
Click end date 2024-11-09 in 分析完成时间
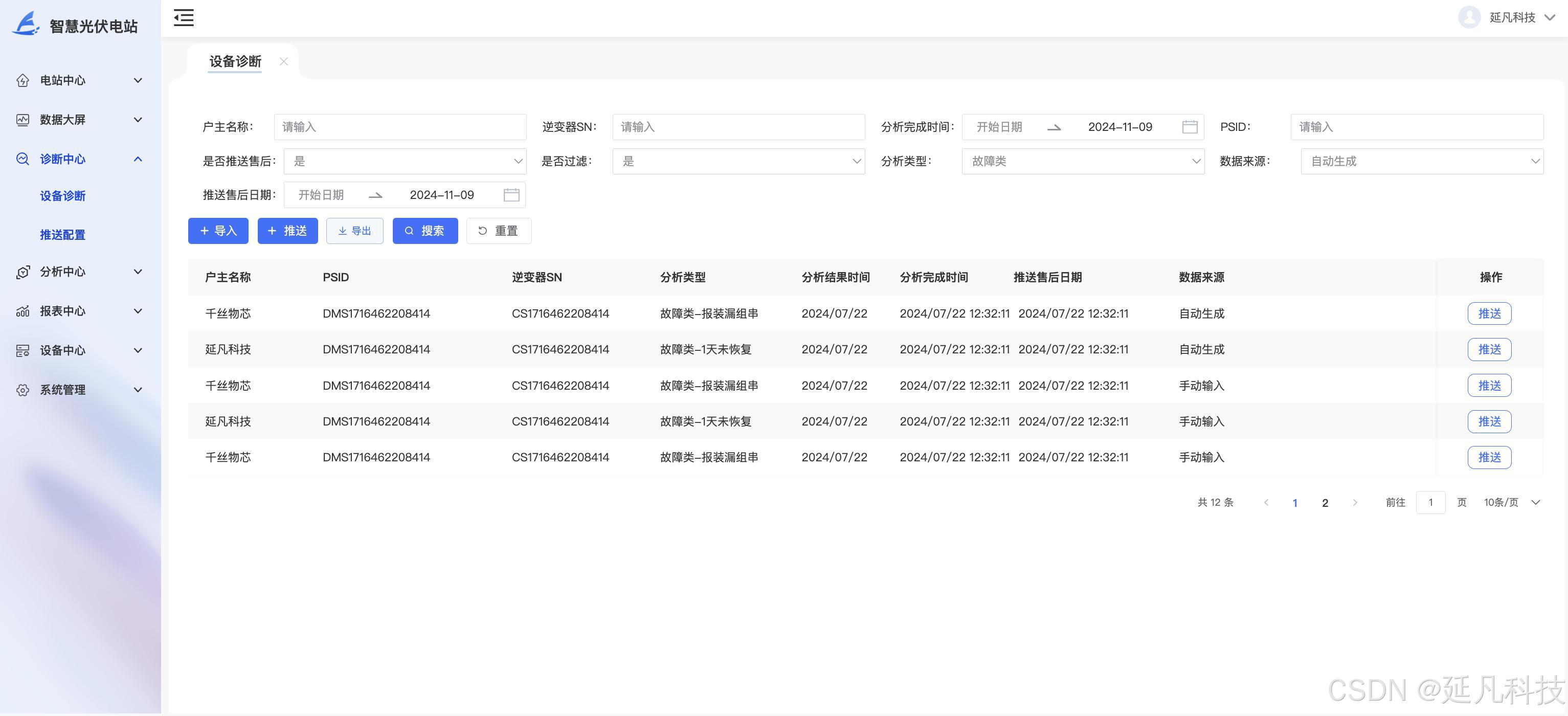(1120, 127)
